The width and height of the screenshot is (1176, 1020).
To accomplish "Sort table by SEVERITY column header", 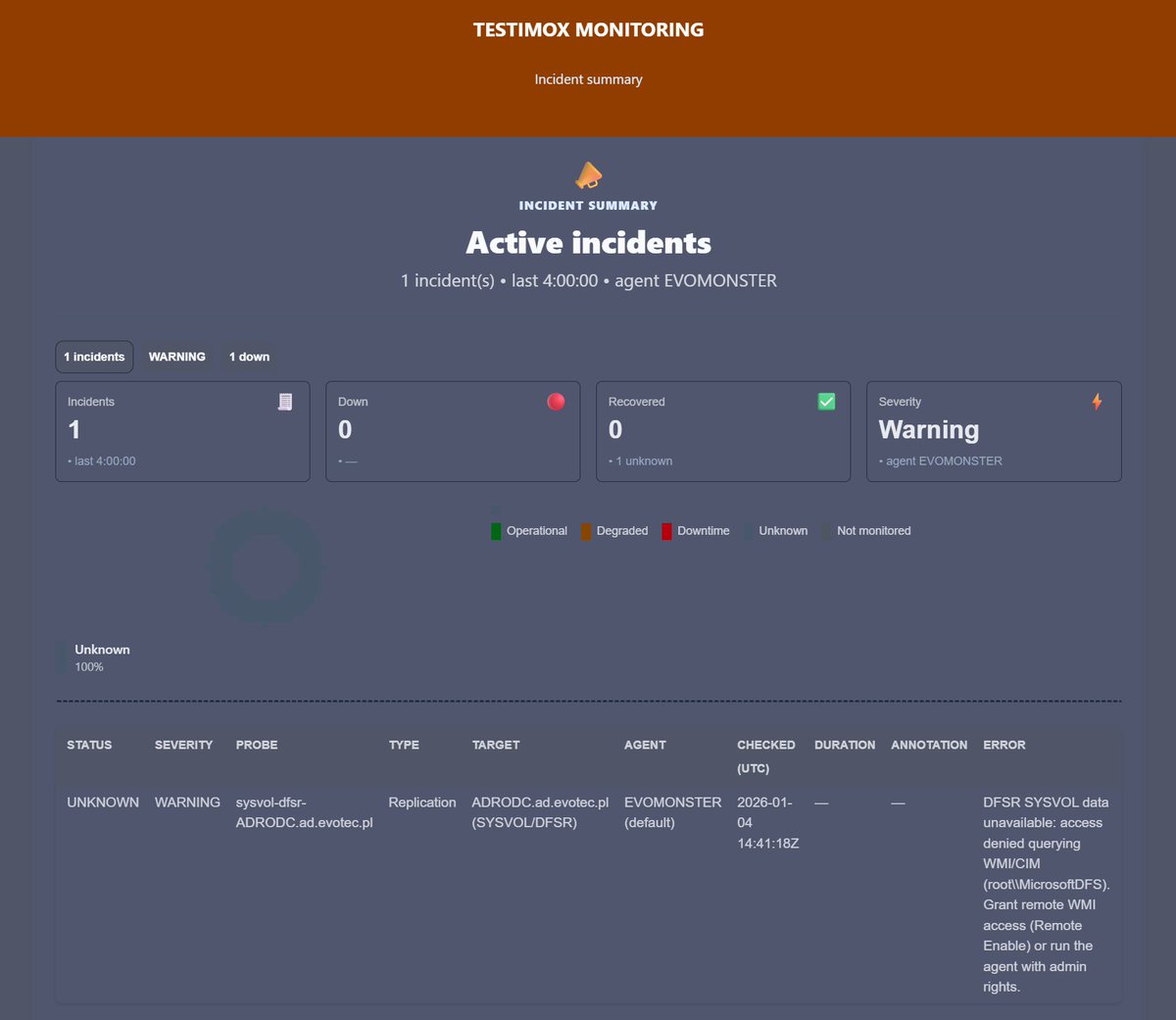I will (x=183, y=745).
